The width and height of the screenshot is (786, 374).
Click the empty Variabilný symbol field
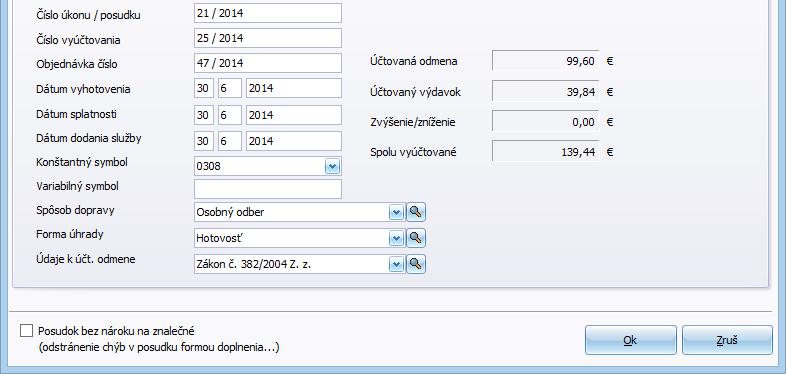(268, 189)
